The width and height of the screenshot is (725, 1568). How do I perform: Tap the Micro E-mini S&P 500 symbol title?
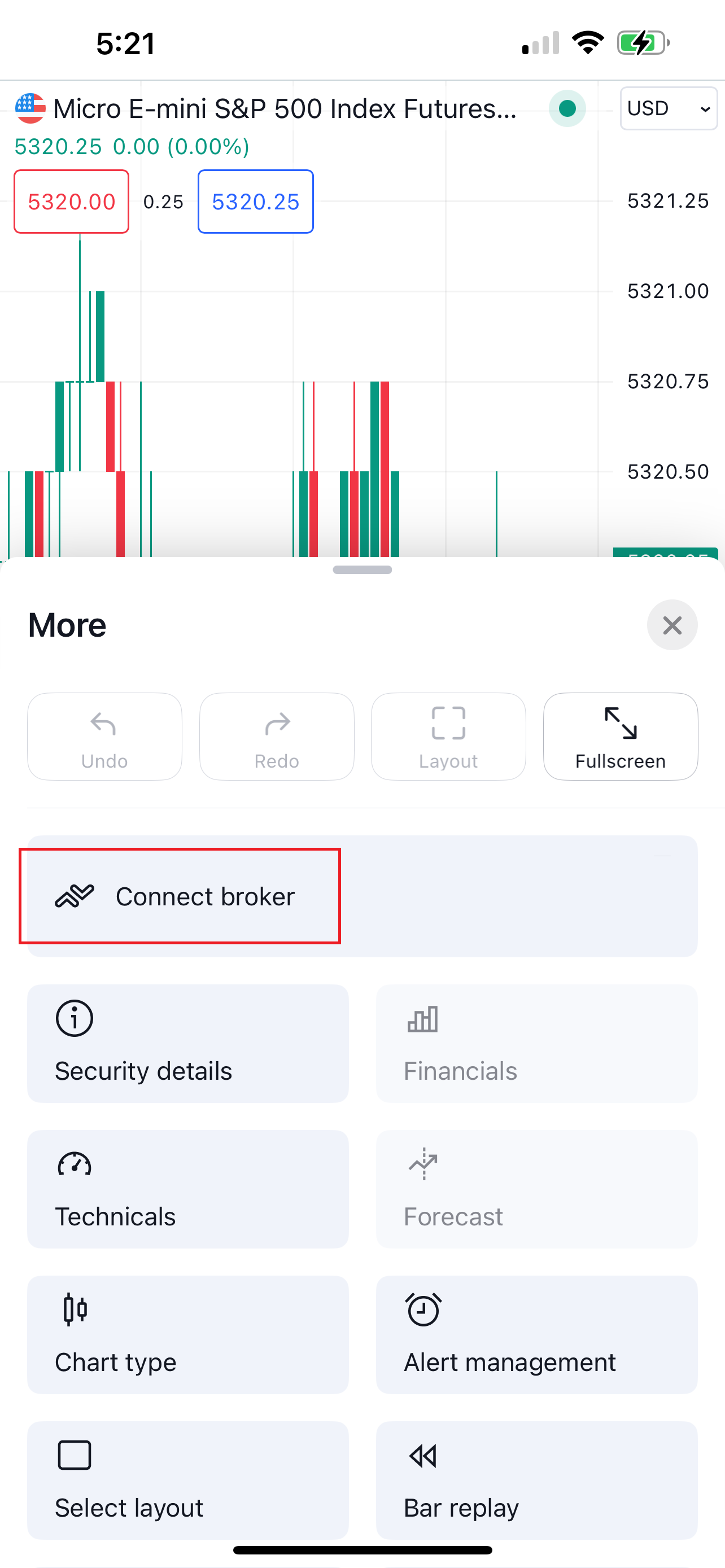[285, 109]
